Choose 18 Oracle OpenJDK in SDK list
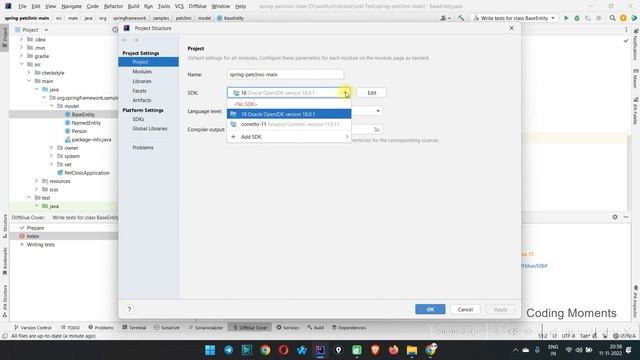This screenshot has width=640, height=360. tap(289, 114)
